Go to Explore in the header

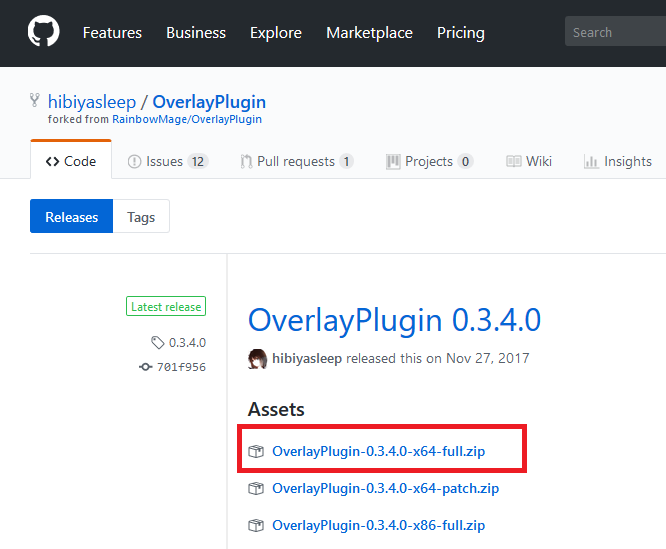276,33
